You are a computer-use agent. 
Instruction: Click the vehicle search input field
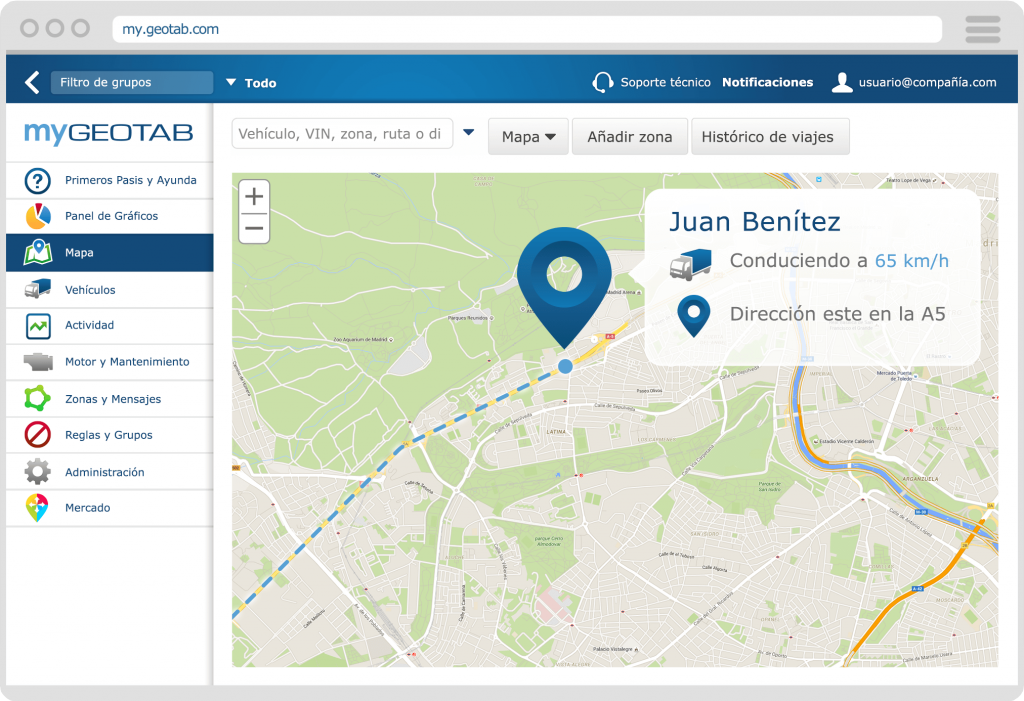click(x=342, y=134)
